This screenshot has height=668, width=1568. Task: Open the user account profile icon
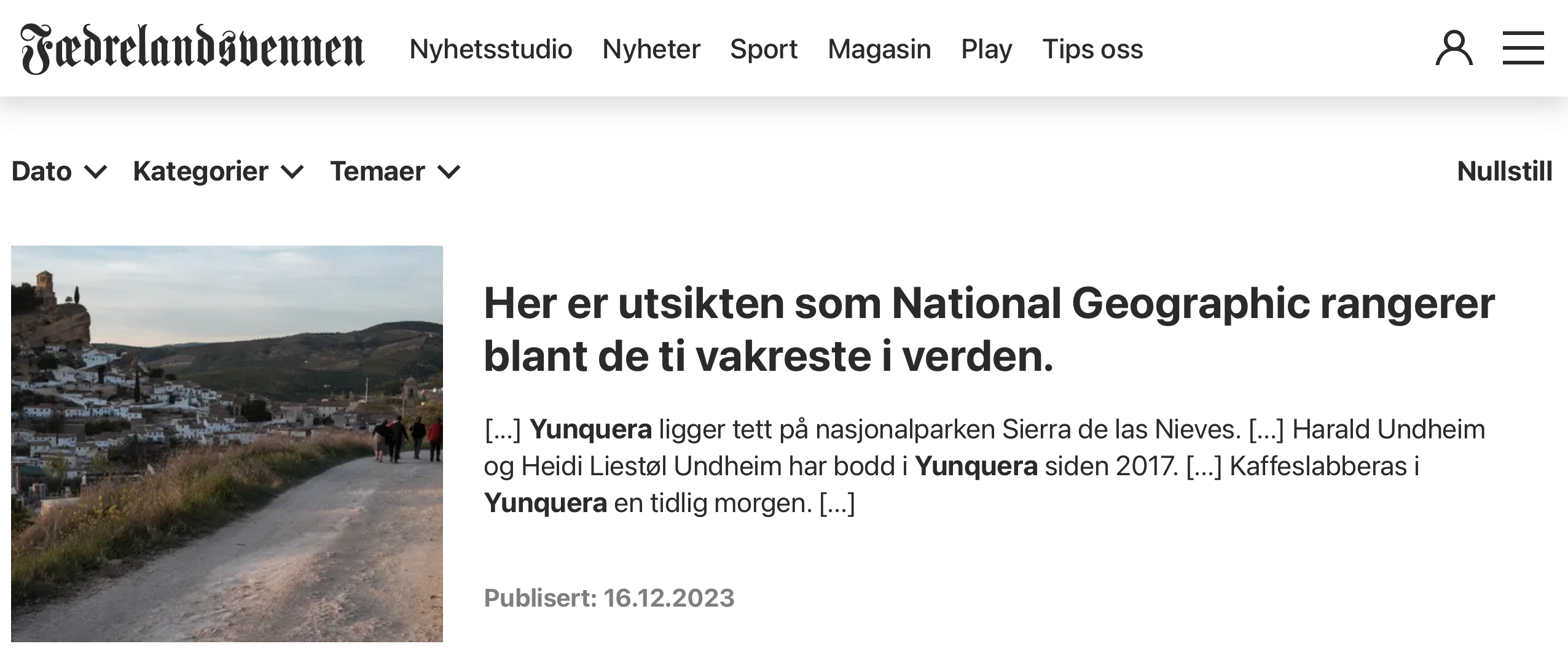click(x=1454, y=49)
